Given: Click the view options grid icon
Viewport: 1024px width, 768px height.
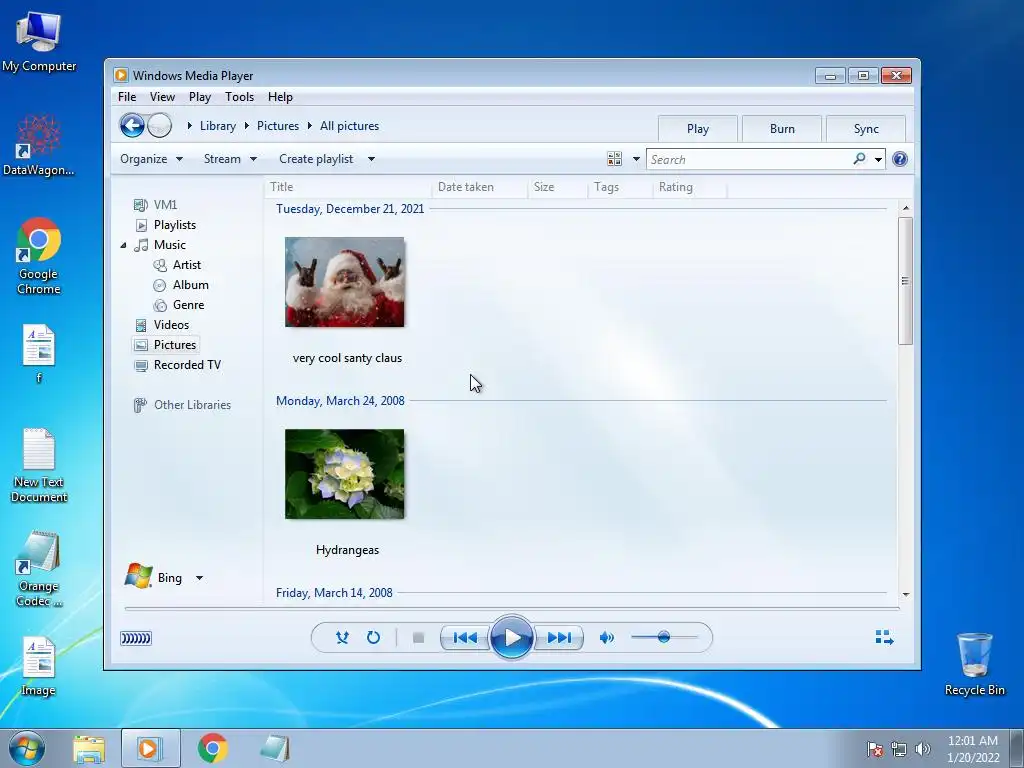Looking at the screenshot, I should 614,159.
